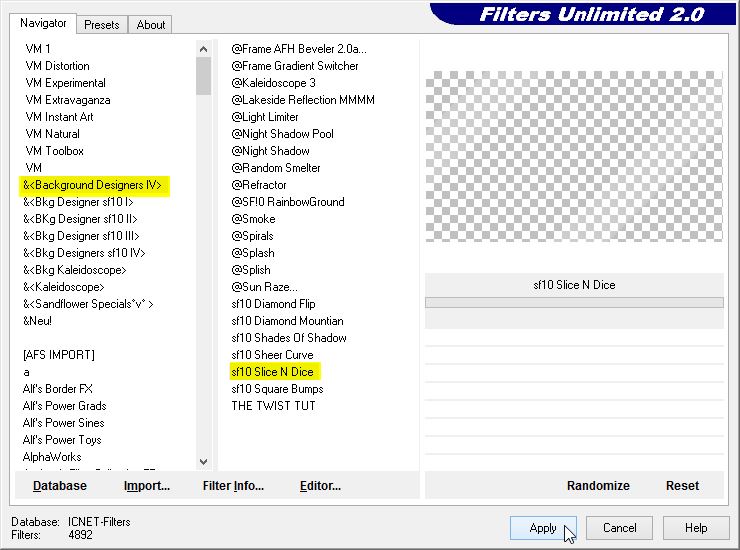Open Help
The height and width of the screenshot is (550, 740).
[x=696, y=528]
